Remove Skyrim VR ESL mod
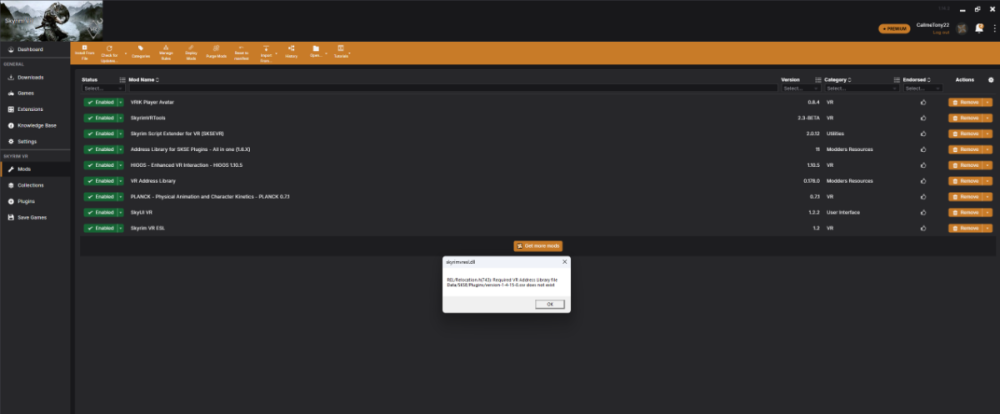1000x414 pixels. coord(966,228)
